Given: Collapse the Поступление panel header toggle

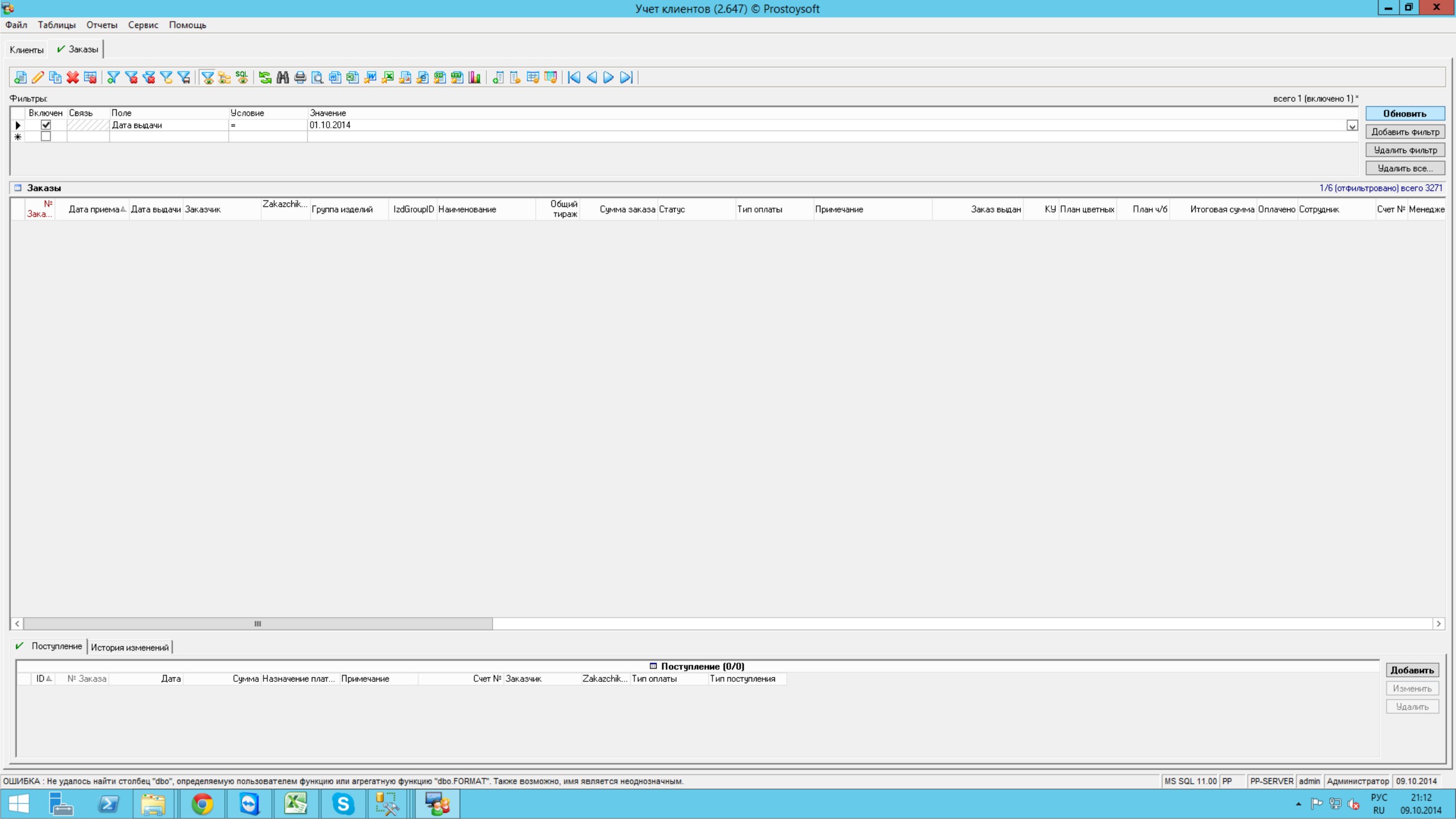Looking at the screenshot, I should tap(653, 666).
